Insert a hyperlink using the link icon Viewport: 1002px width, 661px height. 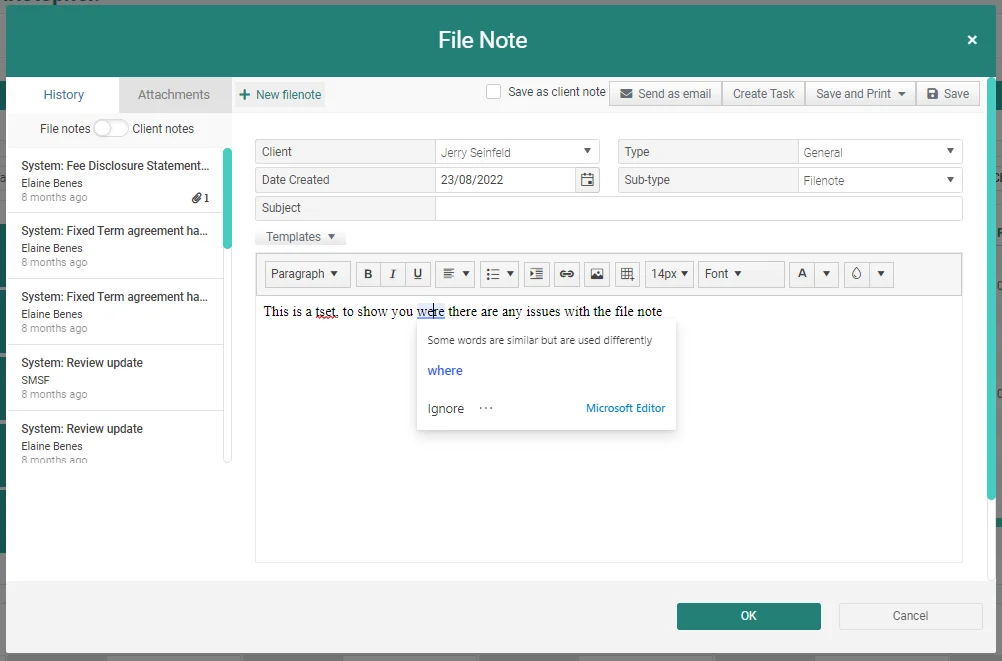pyautogui.click(x=567, y=274)
